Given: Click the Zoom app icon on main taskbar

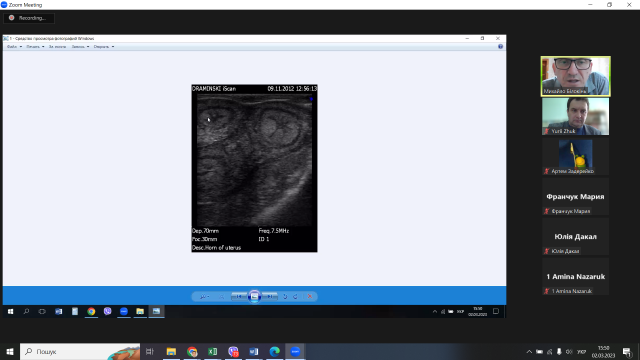Looking at the screenshot, I should click(x=295, y=351).
